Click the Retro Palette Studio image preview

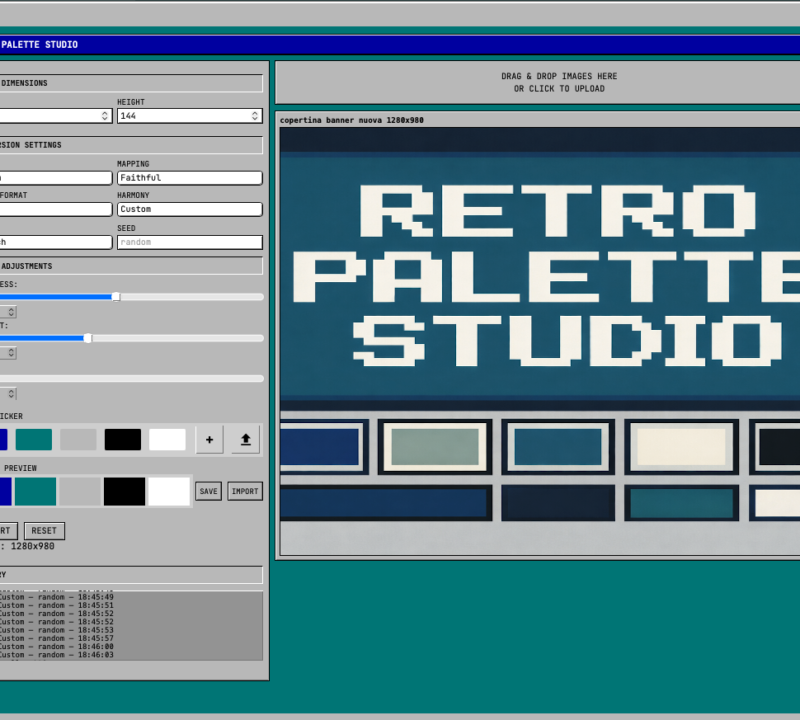click(540, 341)
